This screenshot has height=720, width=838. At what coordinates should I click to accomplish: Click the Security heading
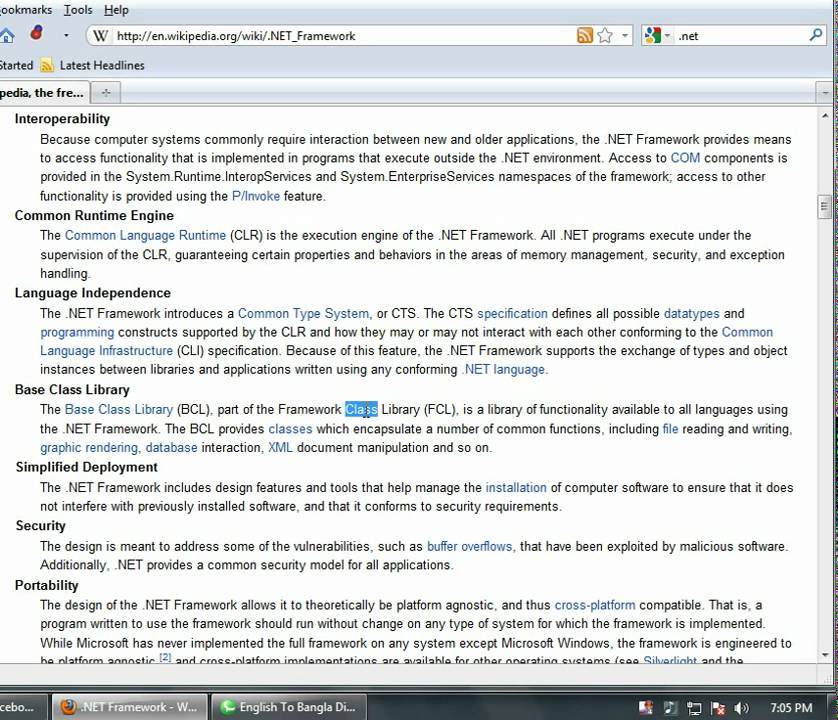pos(41,525)
